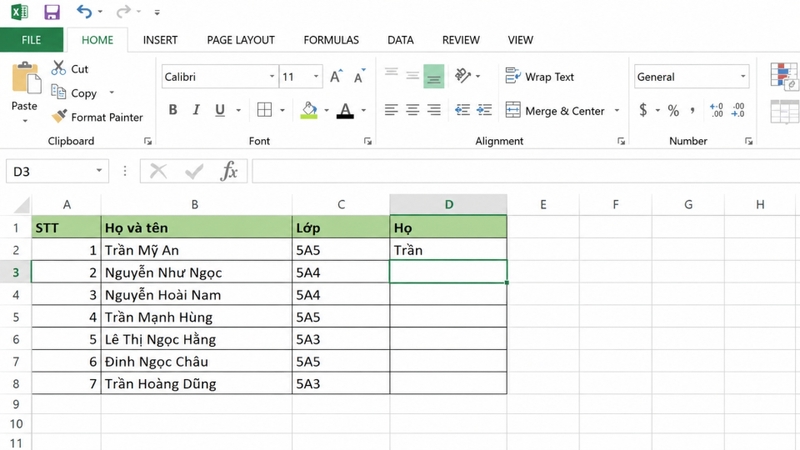
Task: Apply the Fill Color bucket
Action: coord(309,110)
